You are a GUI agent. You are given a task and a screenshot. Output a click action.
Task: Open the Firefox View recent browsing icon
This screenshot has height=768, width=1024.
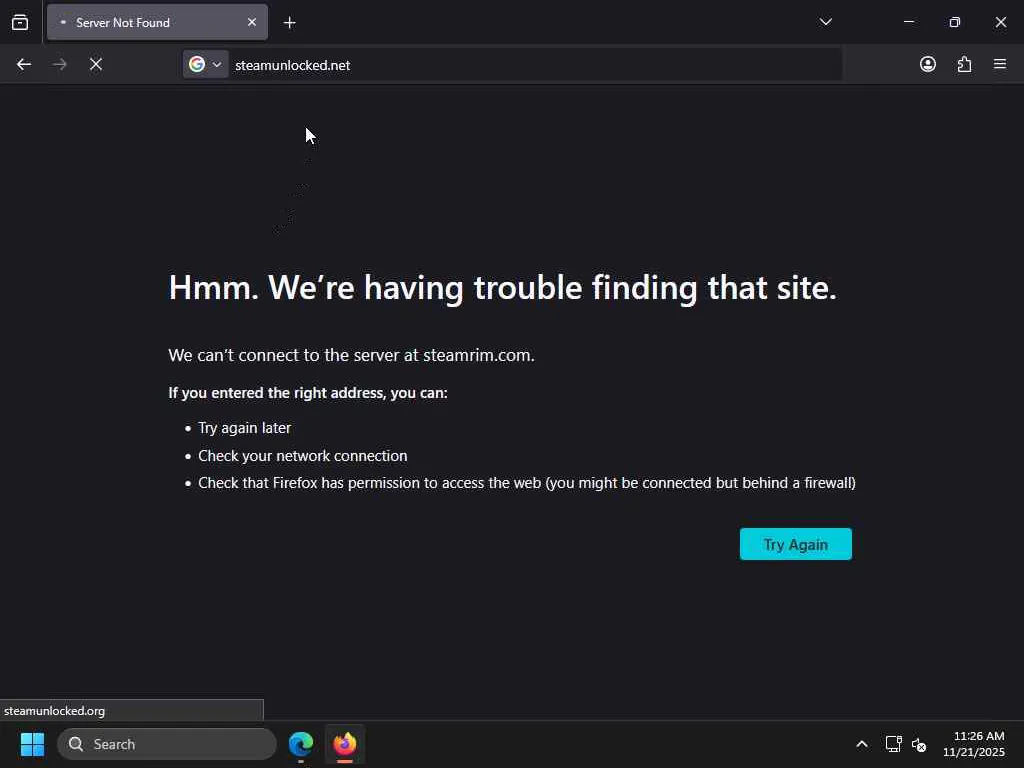point(20,23)
